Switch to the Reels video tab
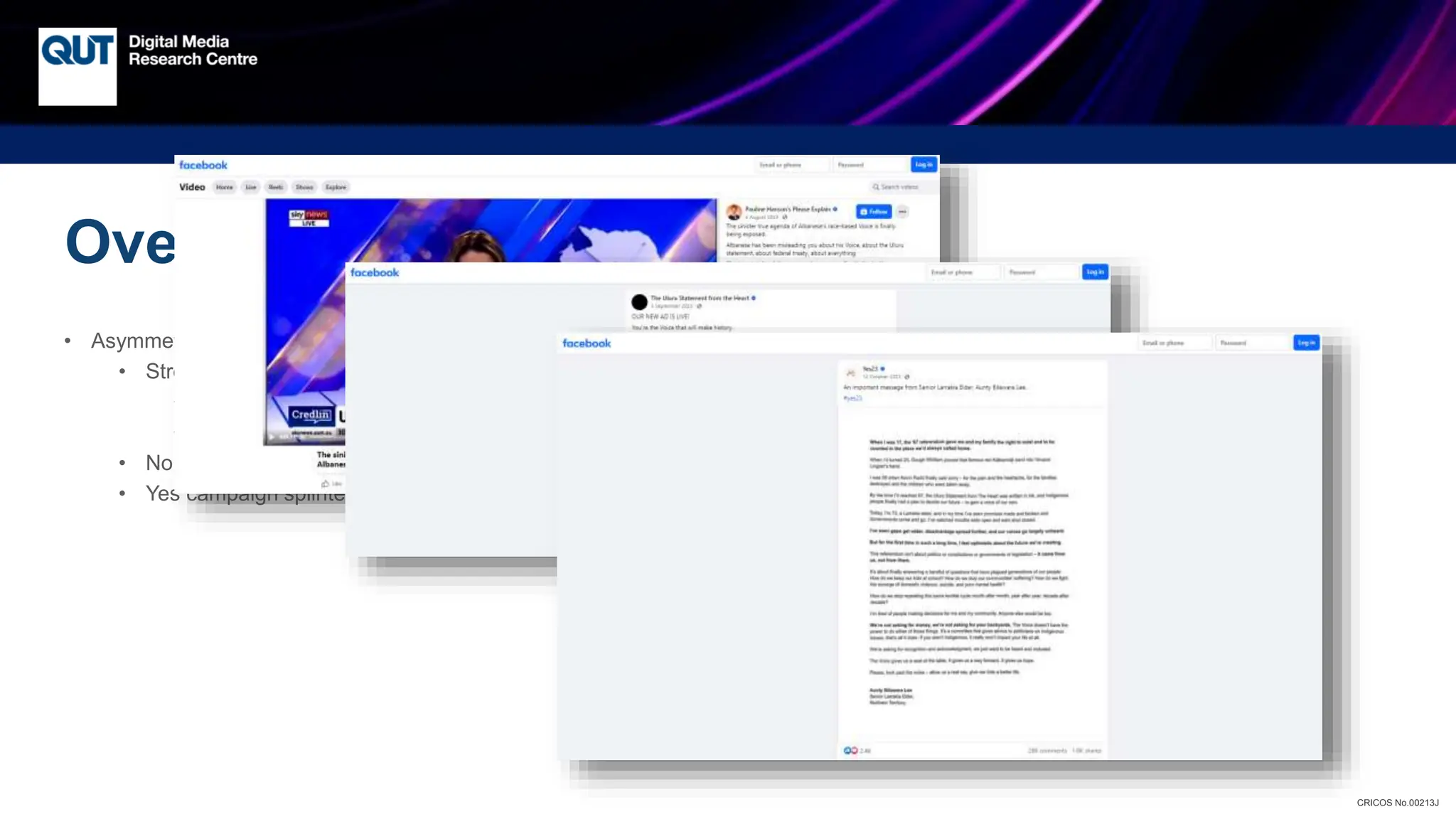This screenshot has width=1456, height=819. [276, 187]
